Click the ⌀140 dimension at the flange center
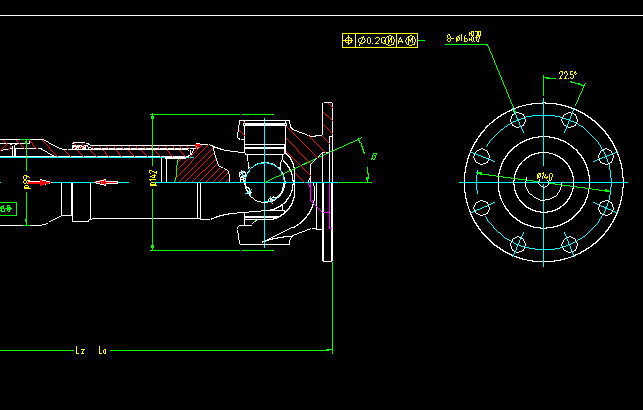643x410 pixels. click(x=545, y=177)
